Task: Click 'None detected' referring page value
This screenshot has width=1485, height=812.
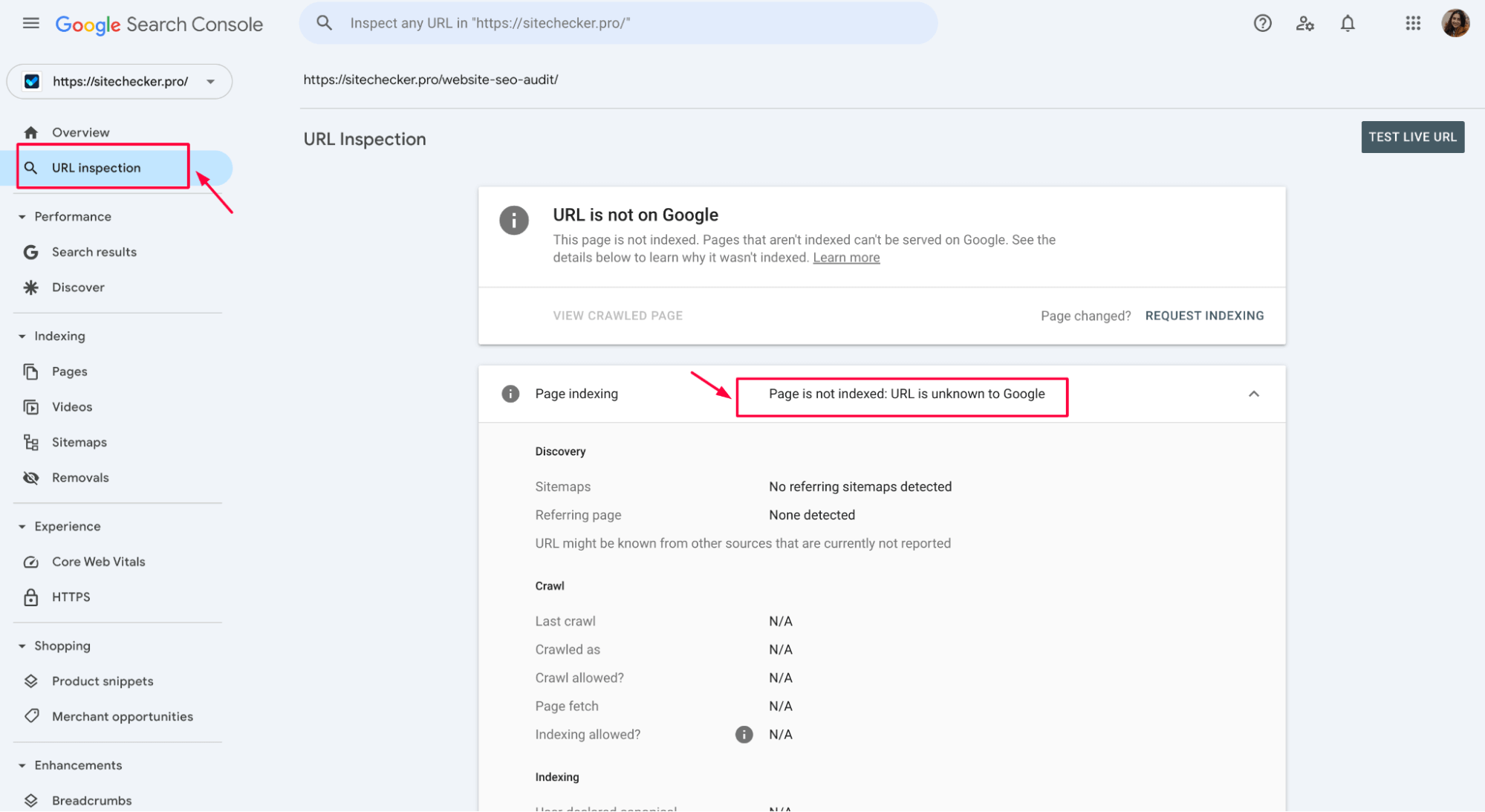Action: pyautogui.click(x=811, y=515)
